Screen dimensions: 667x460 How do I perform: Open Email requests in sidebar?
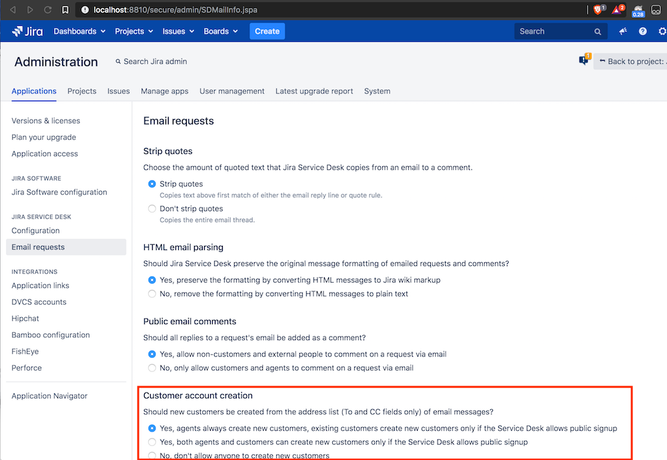coord(66,247)
